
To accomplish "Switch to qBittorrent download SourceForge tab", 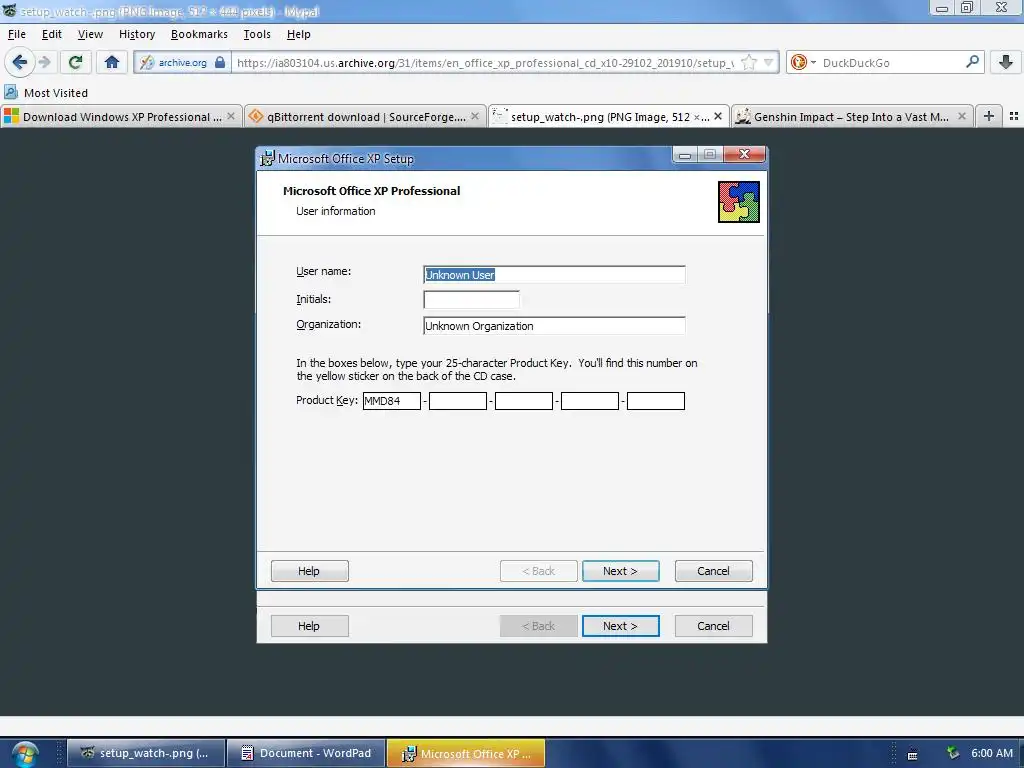I will 365,116.
